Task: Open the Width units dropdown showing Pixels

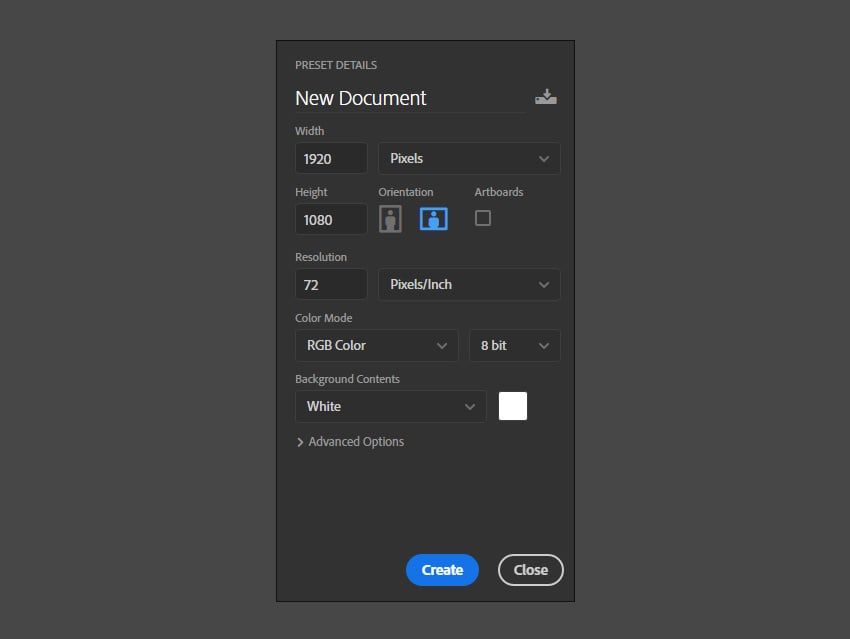Action: [469, 158]
